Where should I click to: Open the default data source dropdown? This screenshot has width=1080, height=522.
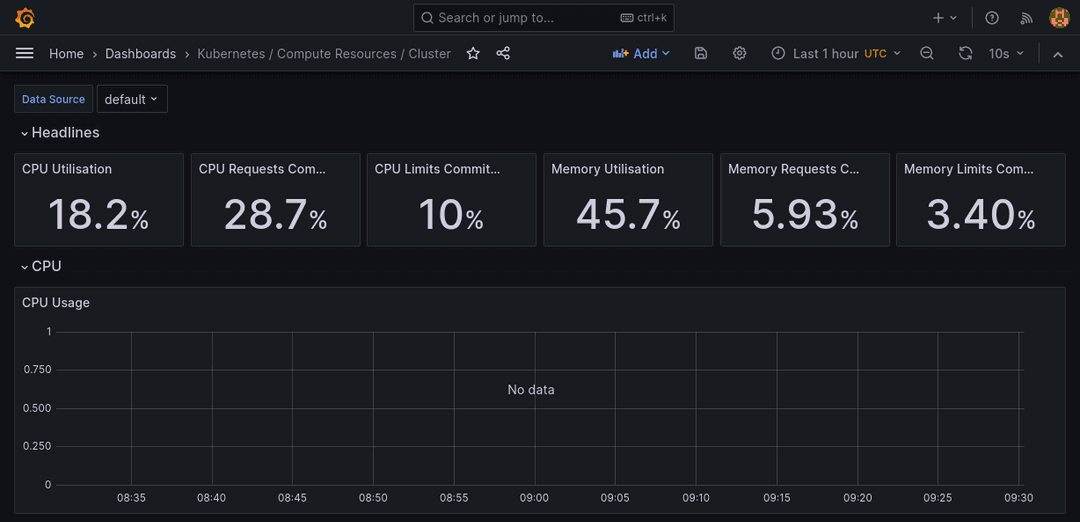[131, 99]
